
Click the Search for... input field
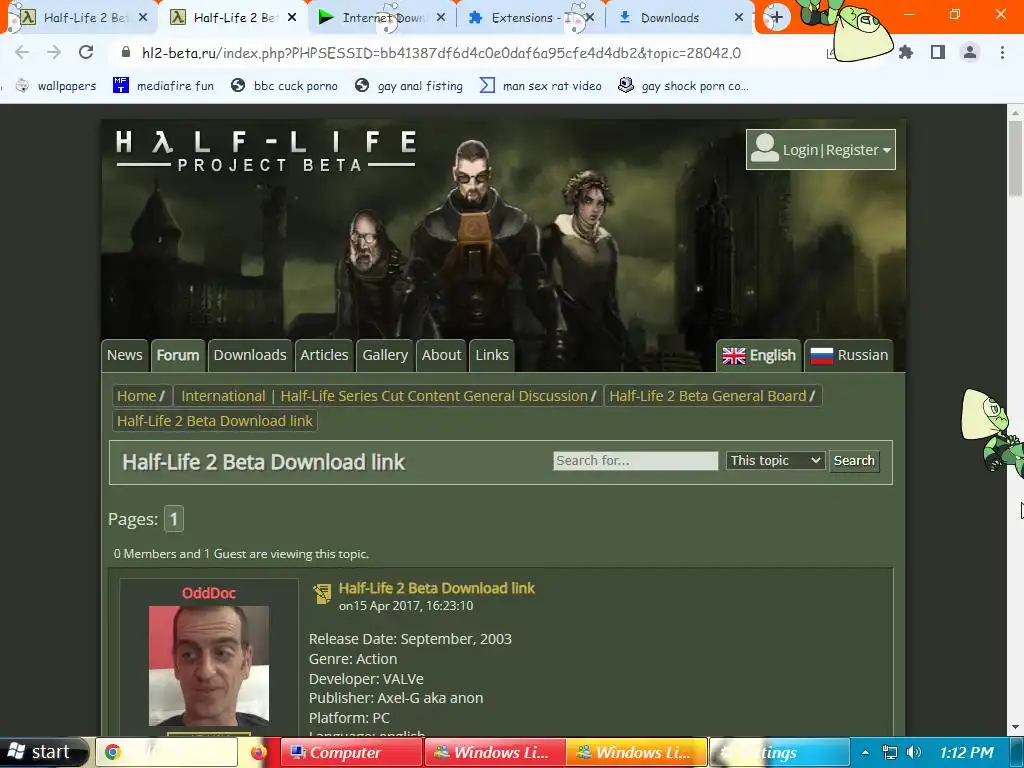635,460
